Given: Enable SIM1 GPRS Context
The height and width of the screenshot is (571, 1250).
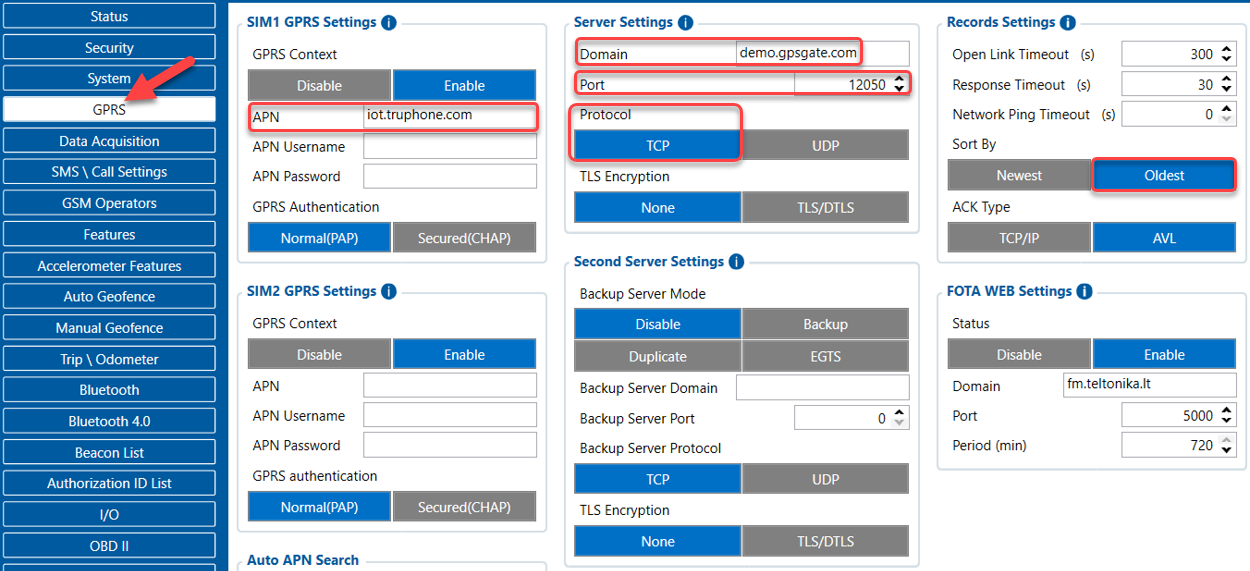Looking at the screenshot, I should (464, 85).
